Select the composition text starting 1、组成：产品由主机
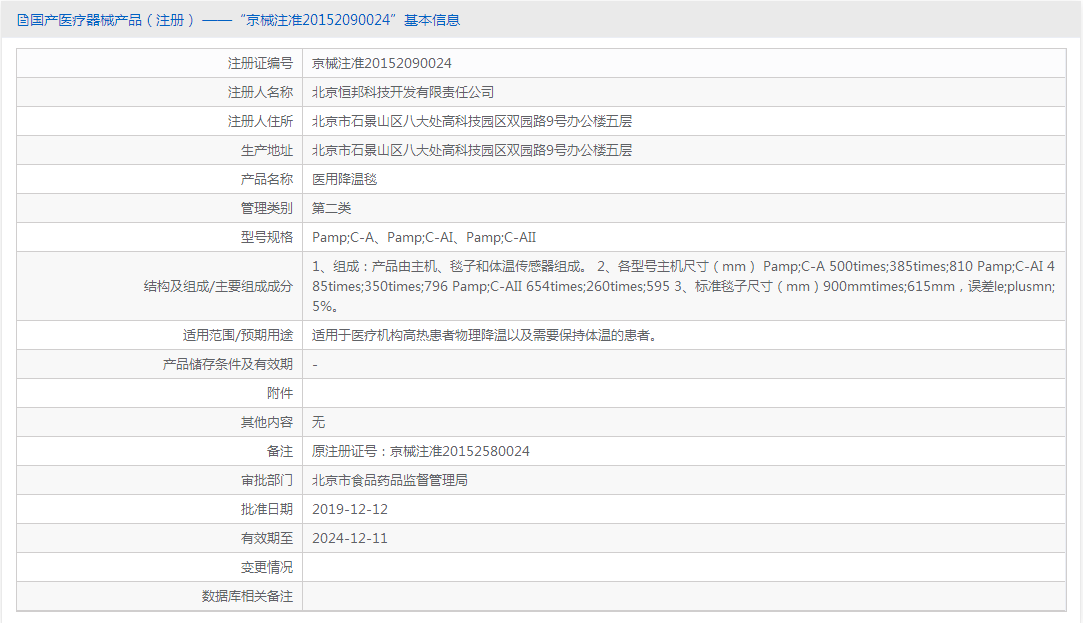The image size is (1083, 623). [x=684, y=287]
